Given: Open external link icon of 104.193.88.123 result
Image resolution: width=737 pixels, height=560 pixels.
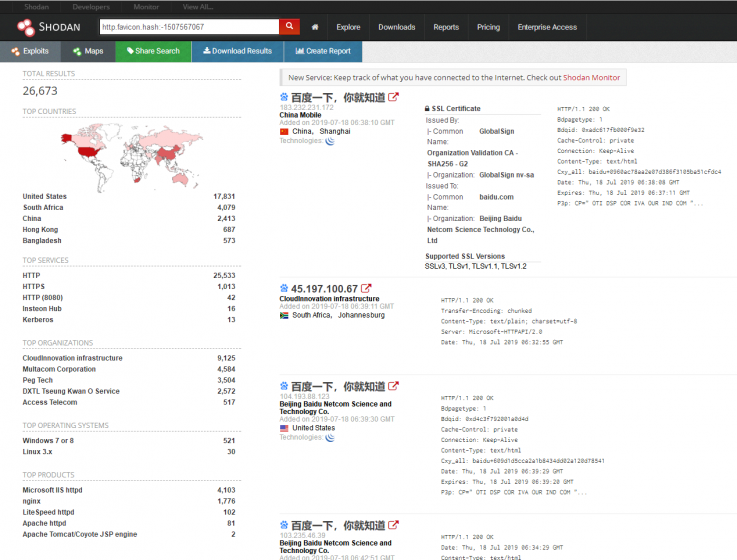Looking at the screenshot, I should tap(393, 386).
